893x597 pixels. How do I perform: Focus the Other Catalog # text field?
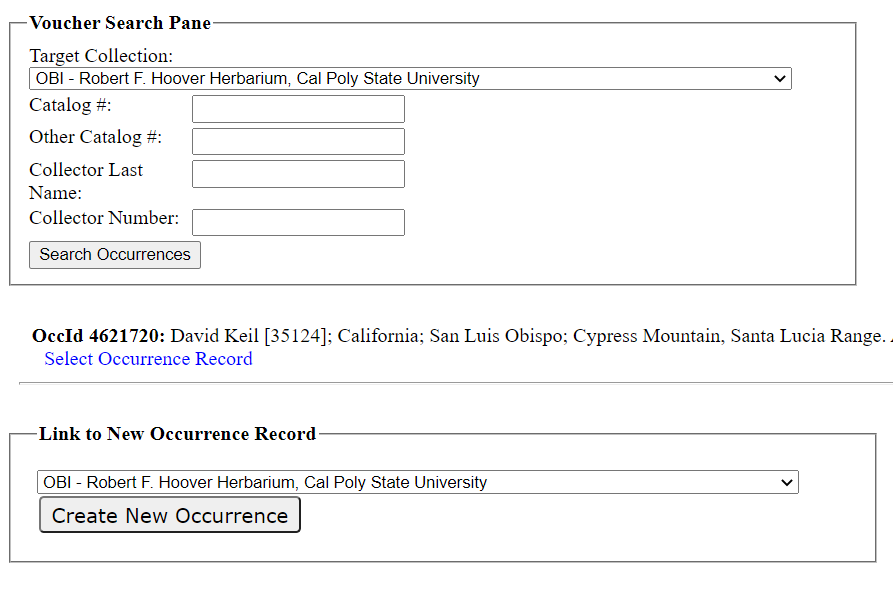(298, 141)
